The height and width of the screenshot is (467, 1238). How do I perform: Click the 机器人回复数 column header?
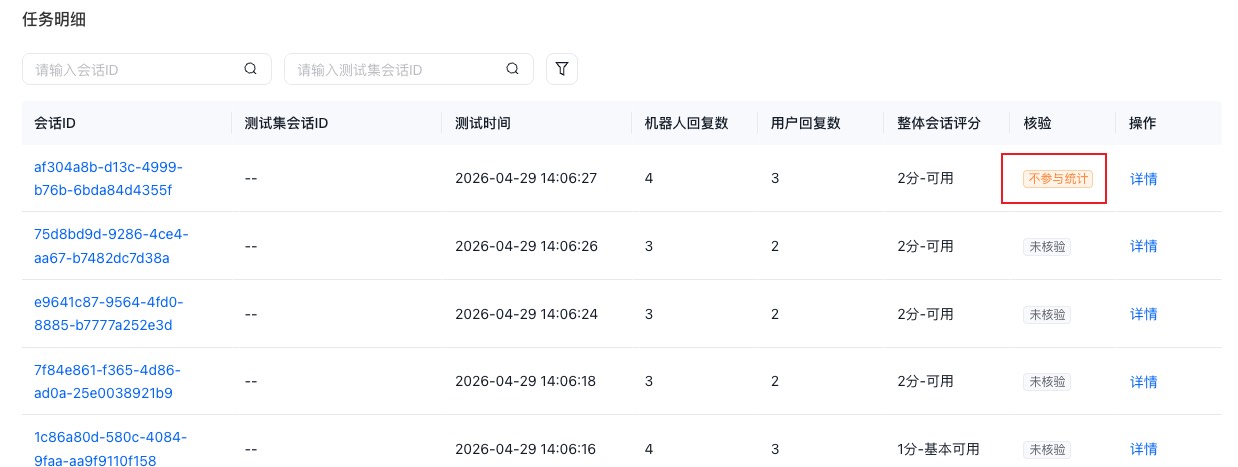pos(686,123)
